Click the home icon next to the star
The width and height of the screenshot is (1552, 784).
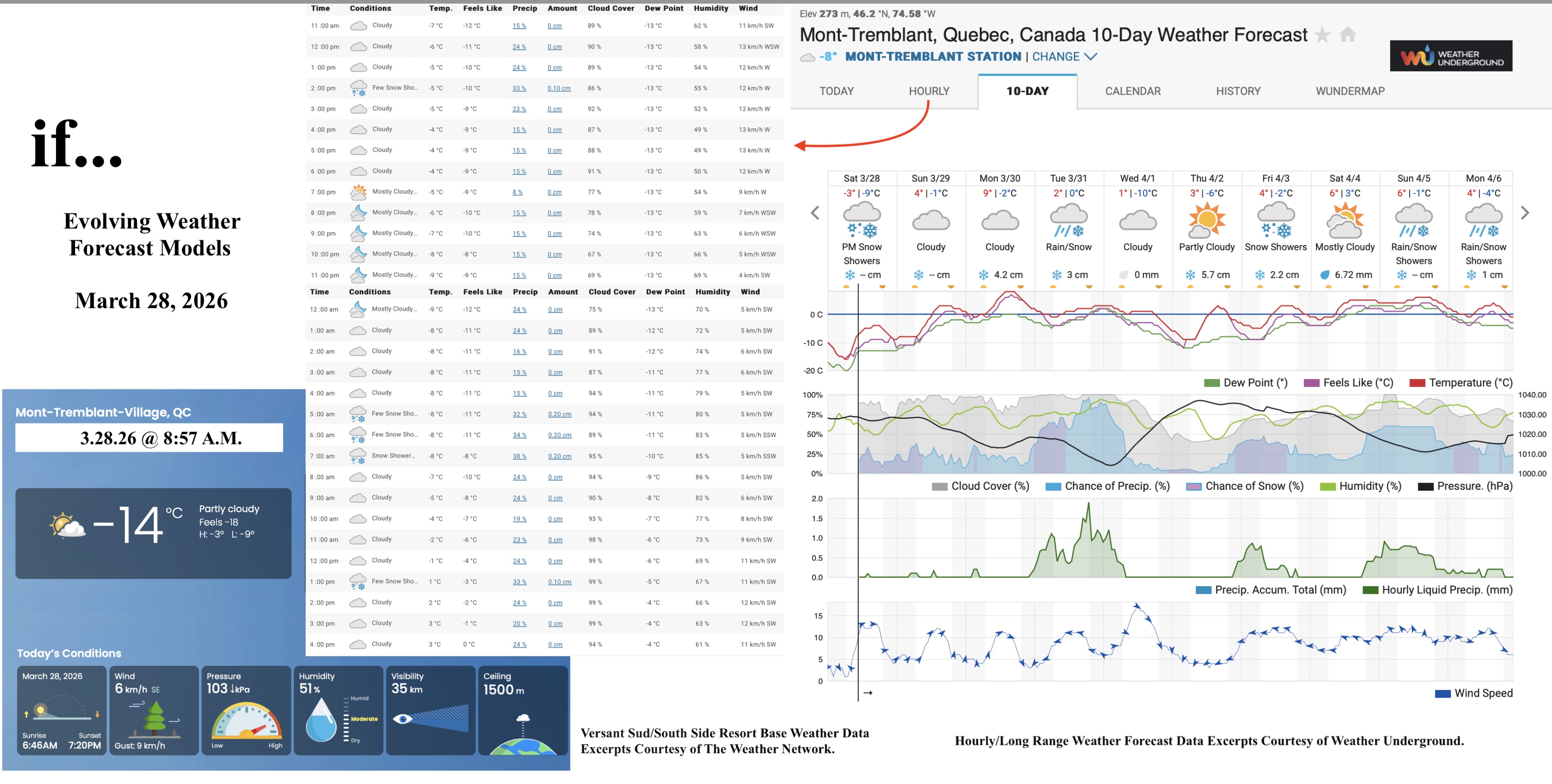click(x=1348, y=35)
